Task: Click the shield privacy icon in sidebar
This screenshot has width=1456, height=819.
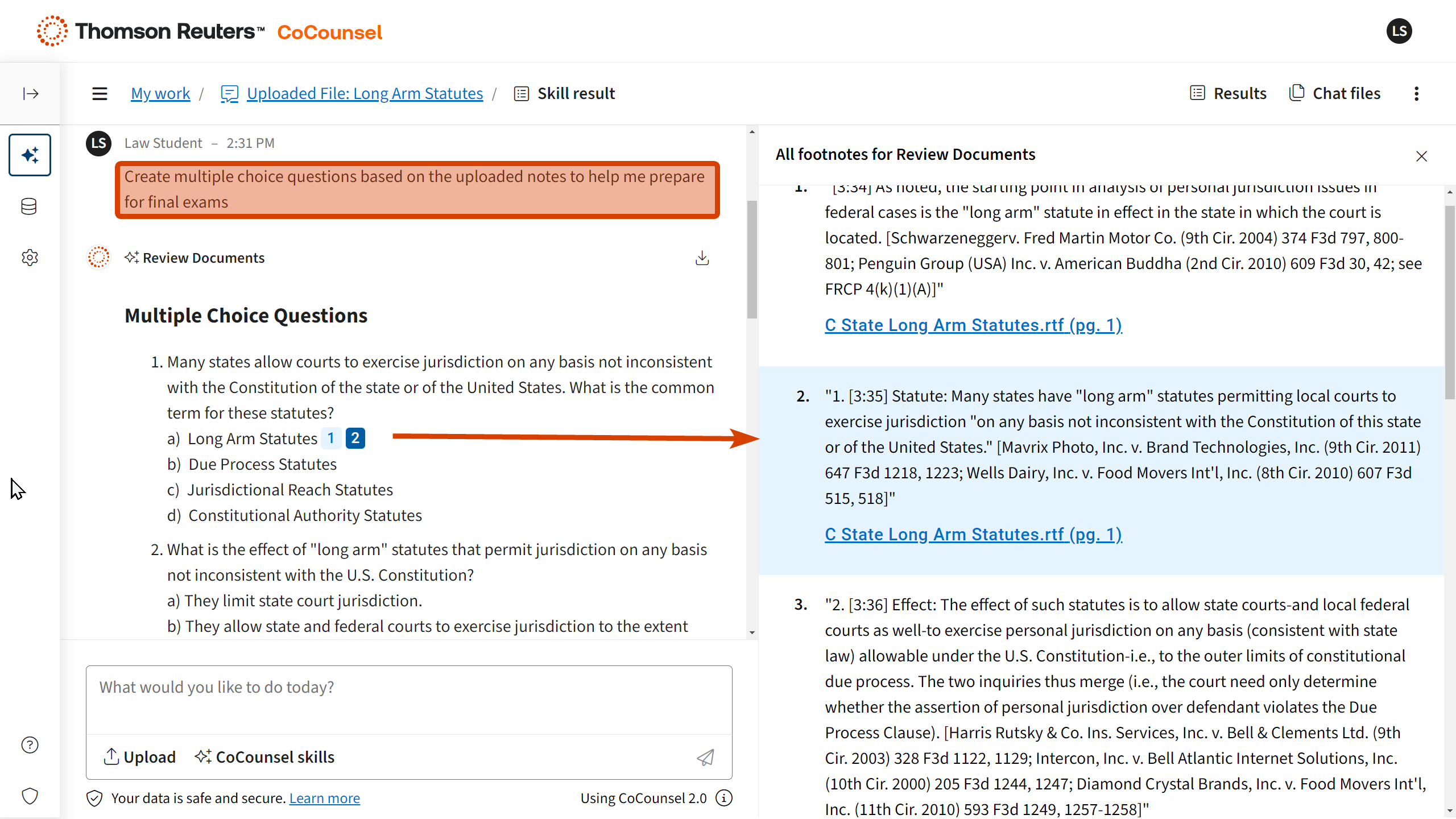Action: pyautogui.click(x=30, y=796)
